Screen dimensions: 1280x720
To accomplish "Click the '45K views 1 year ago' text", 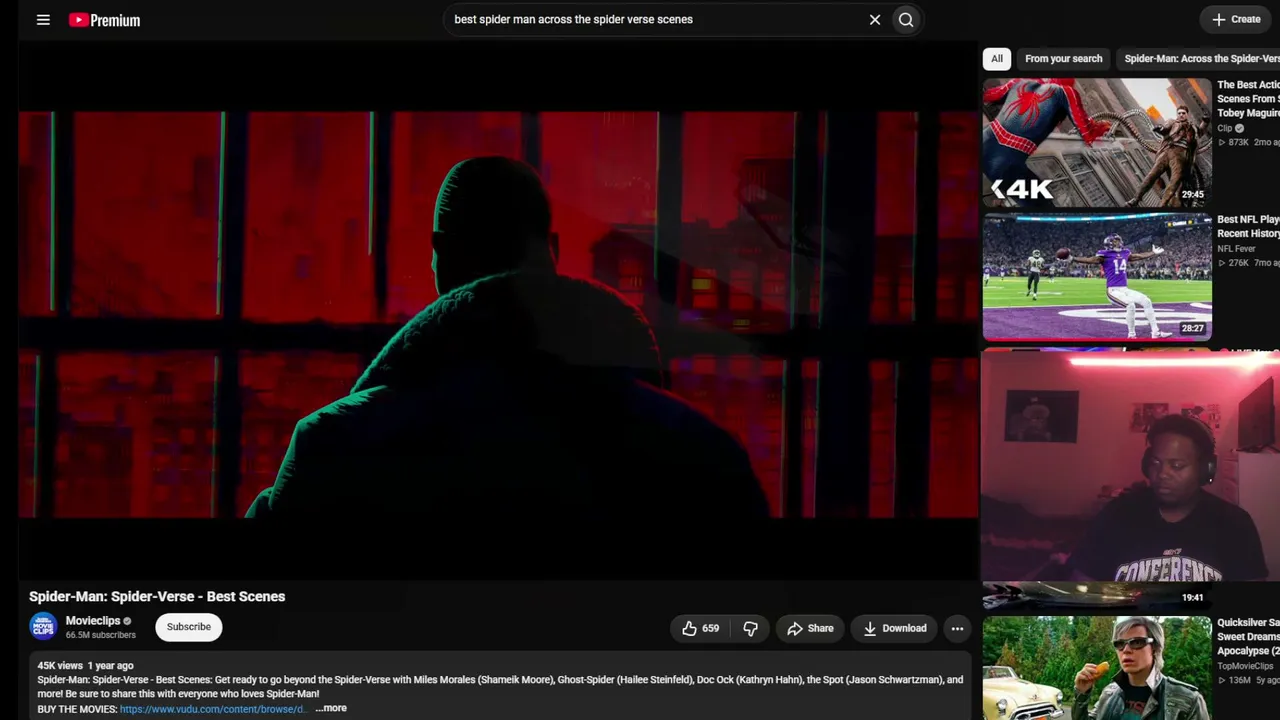I will pos(85,665).
